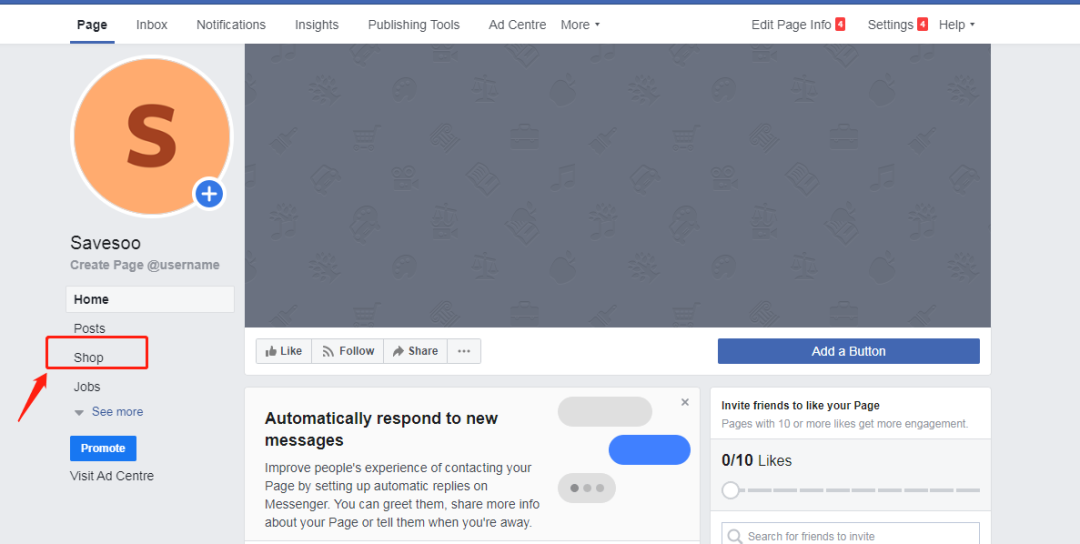
Task: Click the Savesoo profile picture
Action: pos(152,136)
